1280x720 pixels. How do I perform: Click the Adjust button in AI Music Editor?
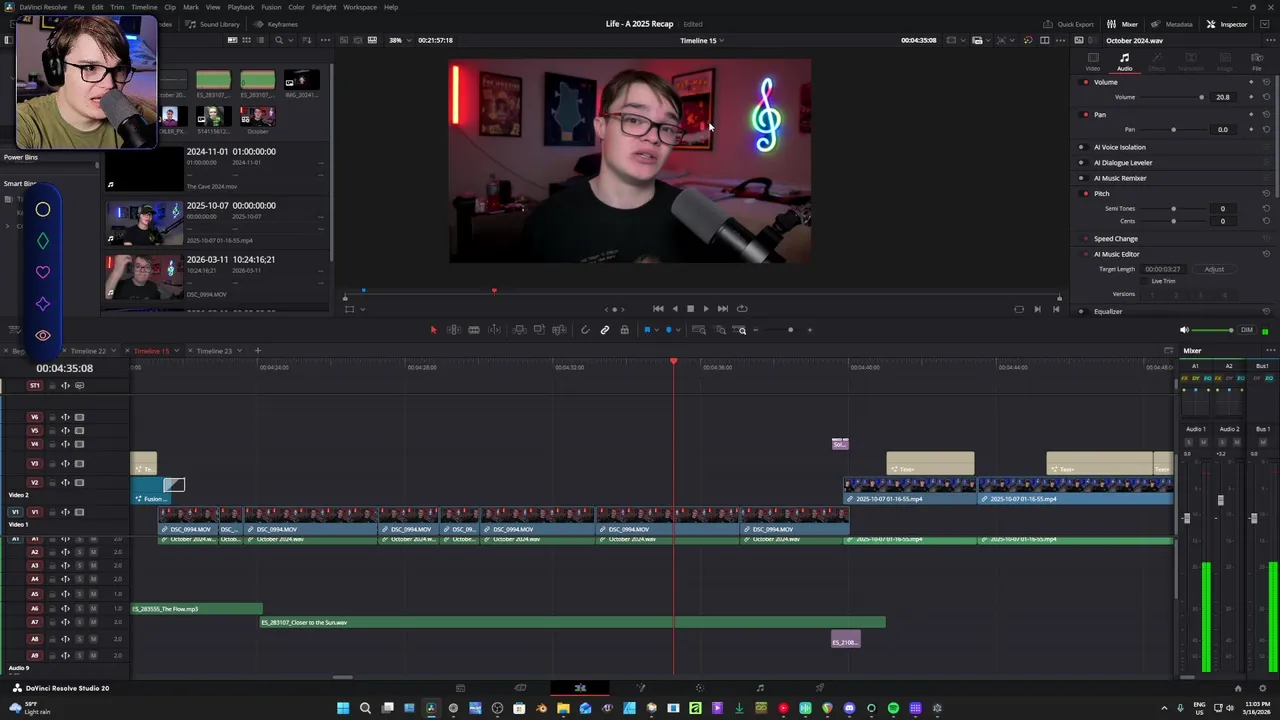click(x=1214, y=269)
